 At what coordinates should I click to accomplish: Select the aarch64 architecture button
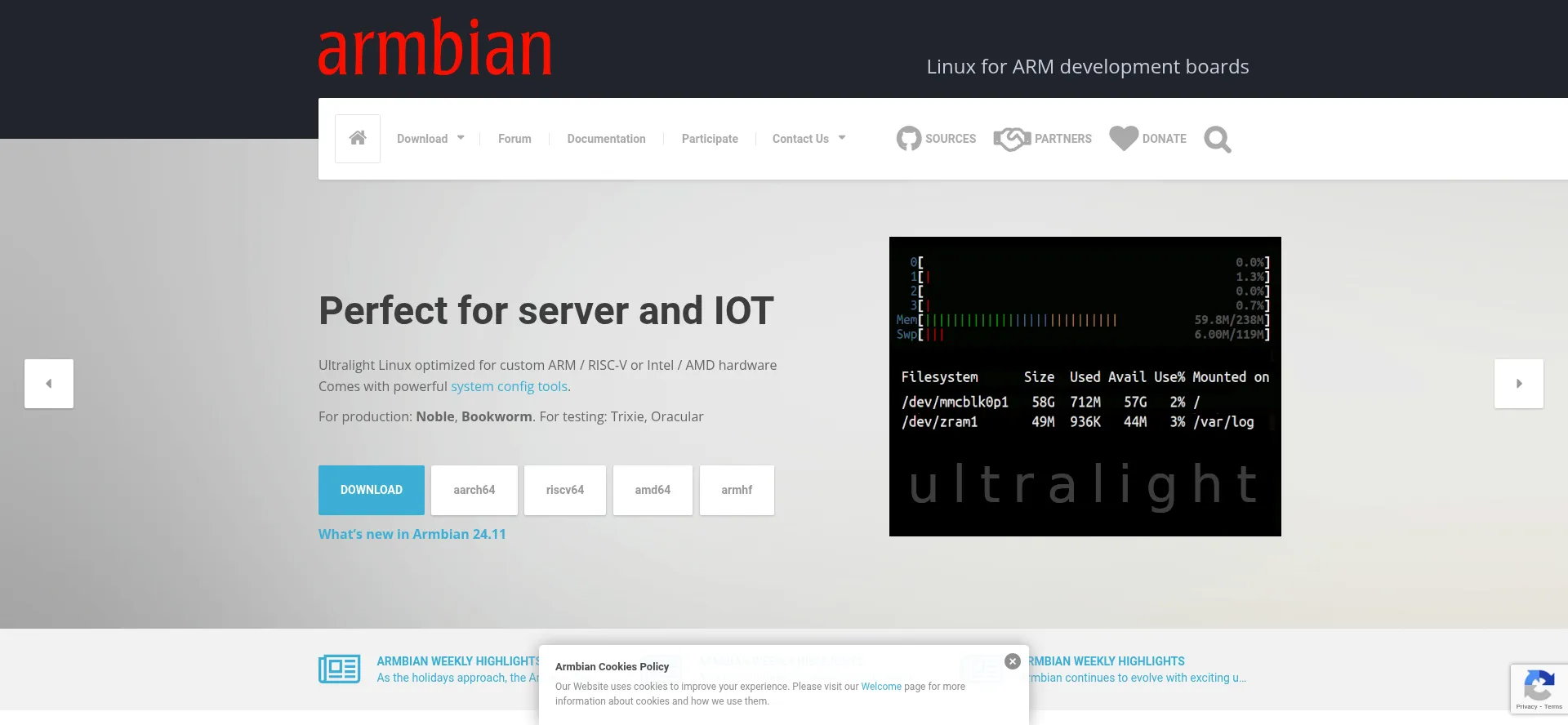pos(474,490)
